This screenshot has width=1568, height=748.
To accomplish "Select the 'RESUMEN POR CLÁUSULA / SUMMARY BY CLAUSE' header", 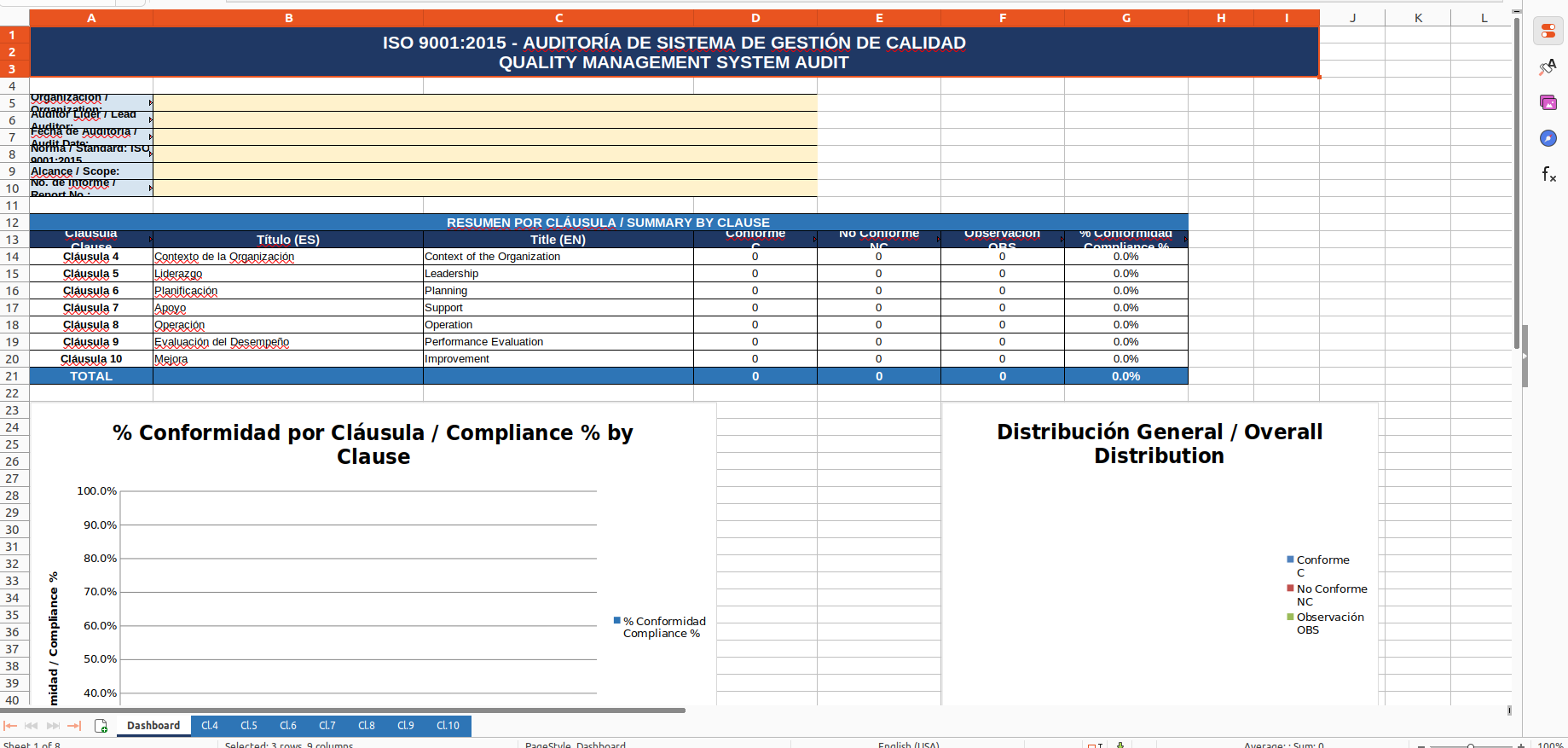I will (x=609, y=223).
